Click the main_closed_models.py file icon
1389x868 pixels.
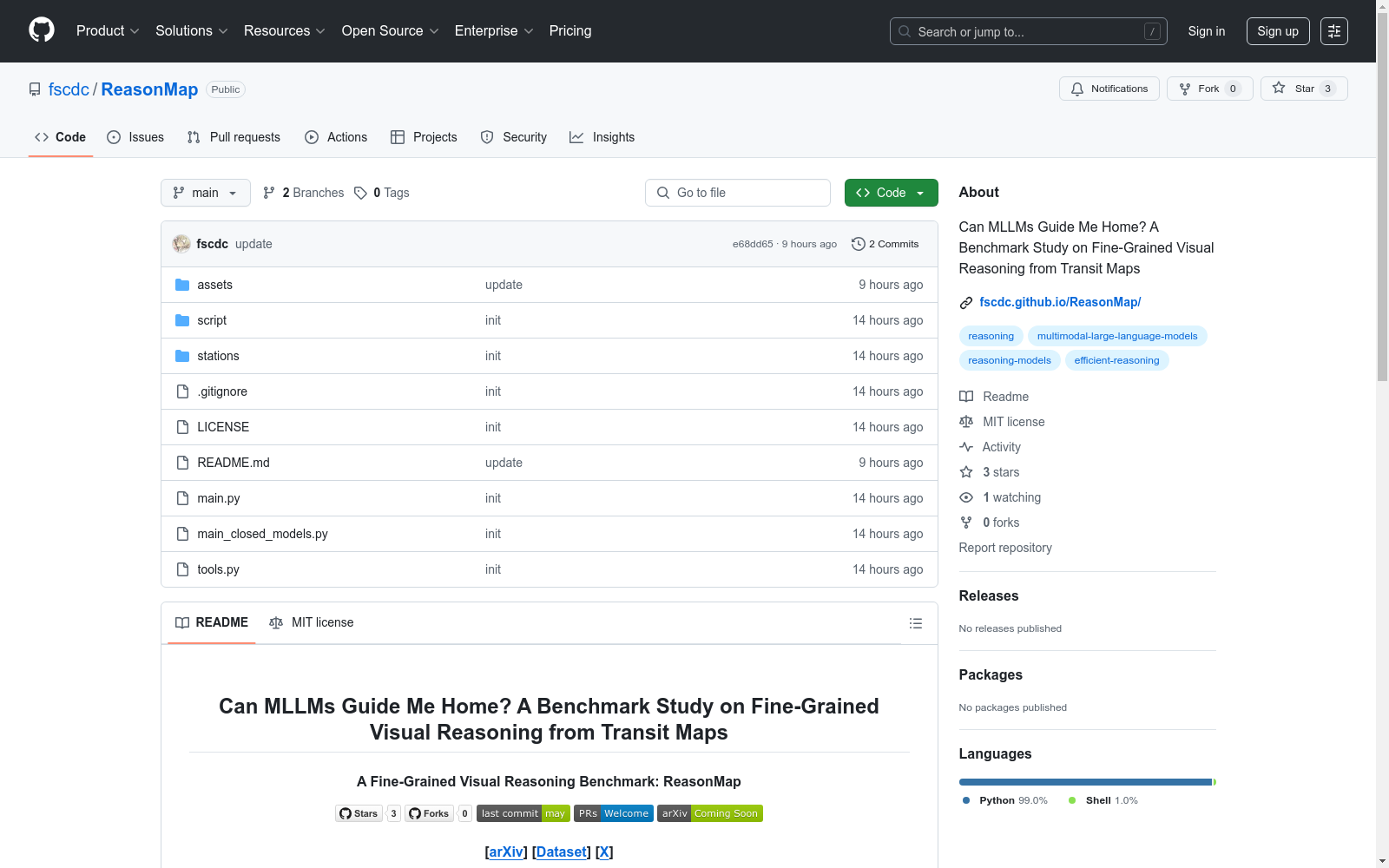click(182, 534)
